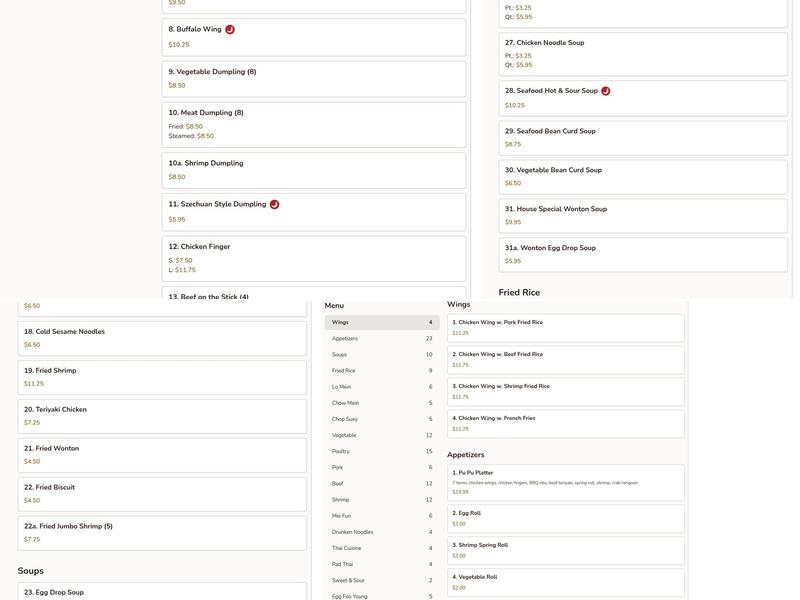The width and height of the screenshot is (800, 600).
Task: Open the Pad Thai category
Action: pos(382,564)
